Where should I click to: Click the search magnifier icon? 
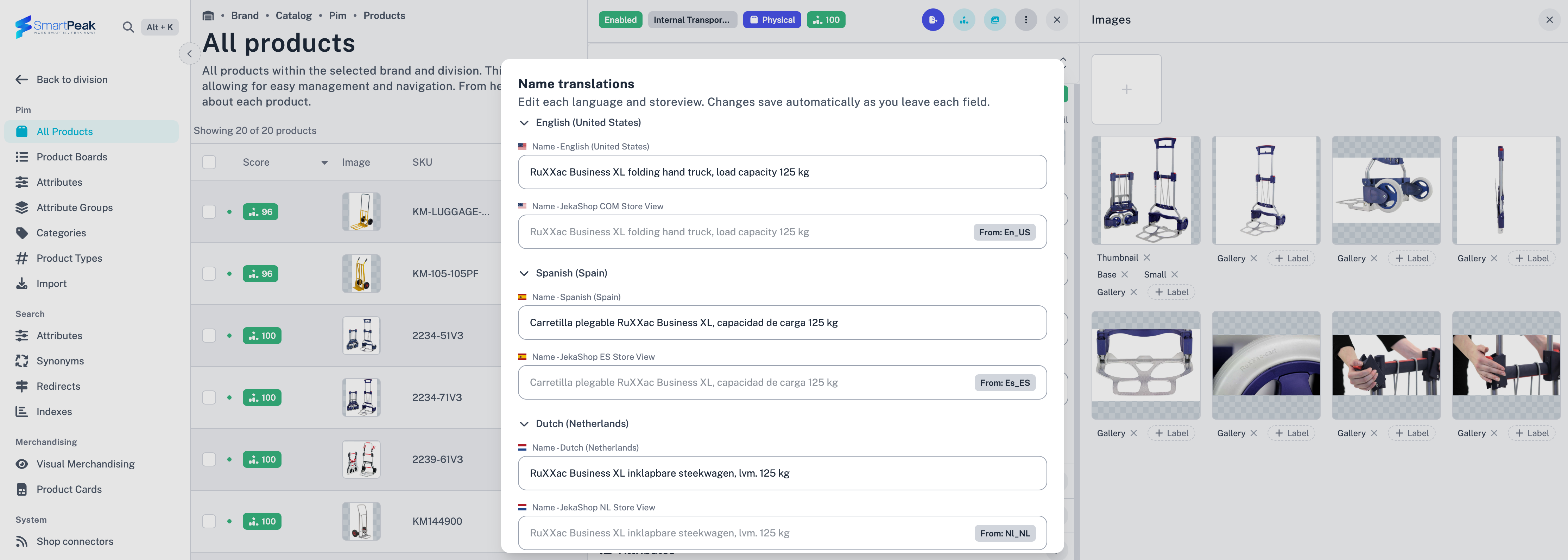tap(128, 27)
